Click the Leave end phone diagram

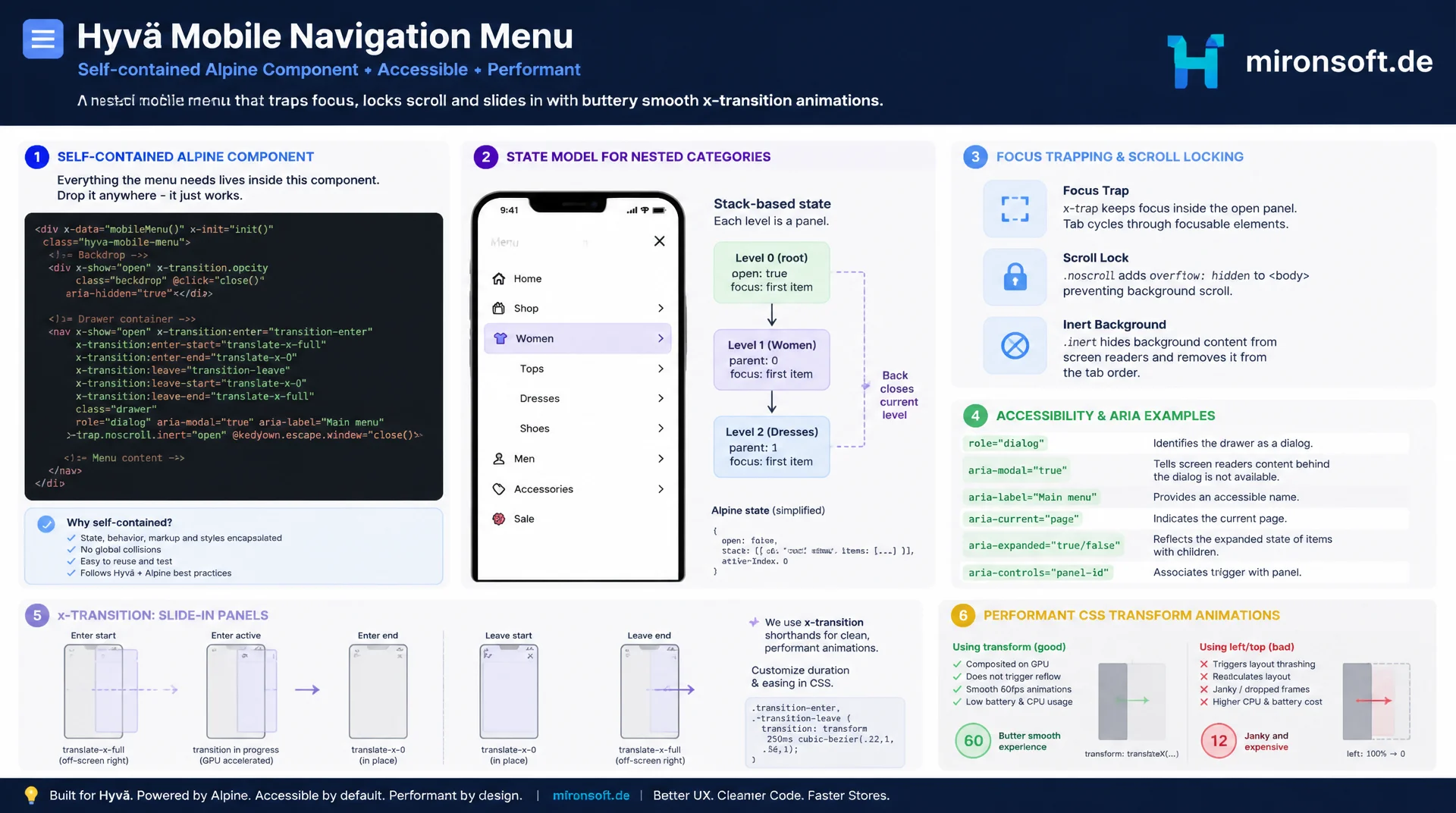tap(651, 691)
